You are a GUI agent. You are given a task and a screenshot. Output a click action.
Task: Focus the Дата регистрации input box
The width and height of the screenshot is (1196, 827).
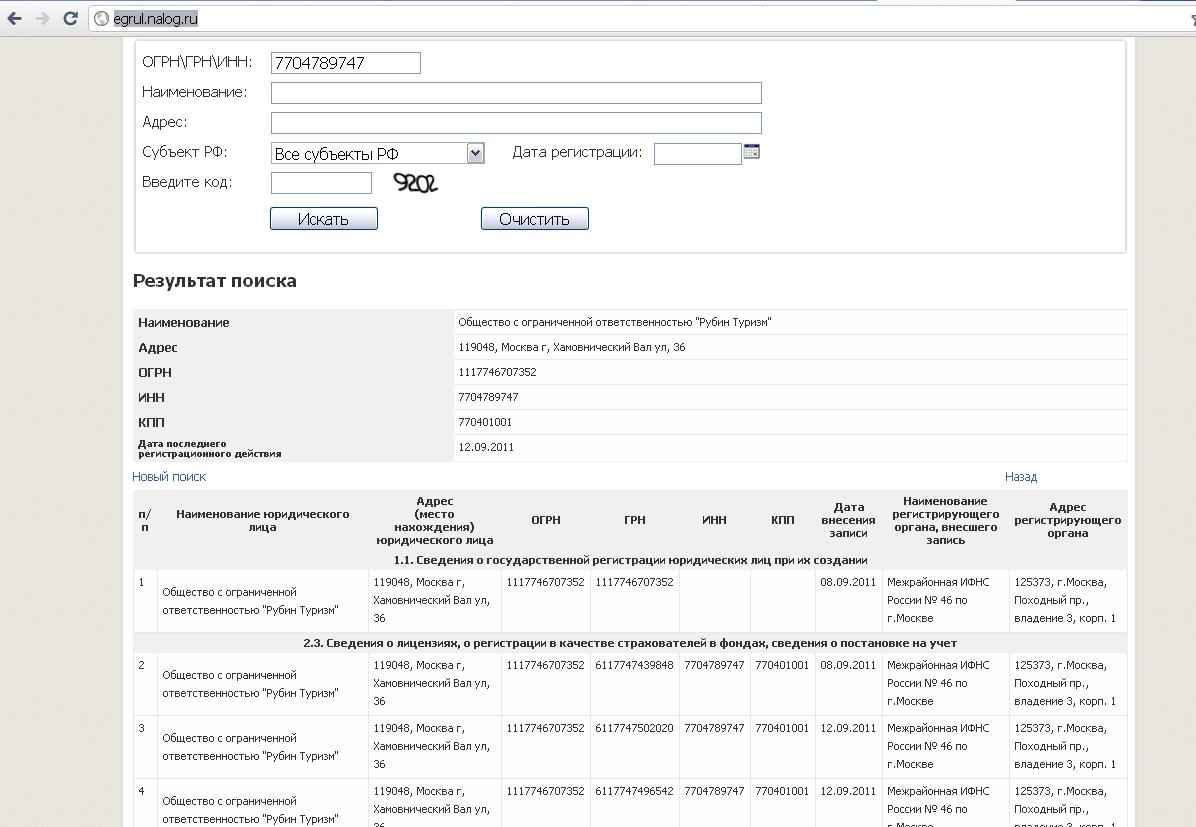pos(697,153)
